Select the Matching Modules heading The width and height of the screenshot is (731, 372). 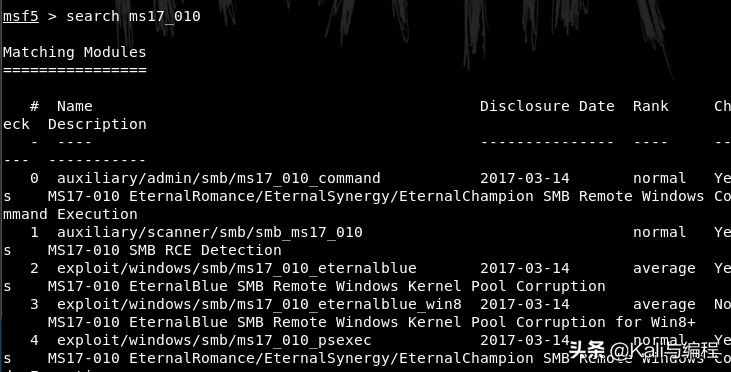(75, 52)
